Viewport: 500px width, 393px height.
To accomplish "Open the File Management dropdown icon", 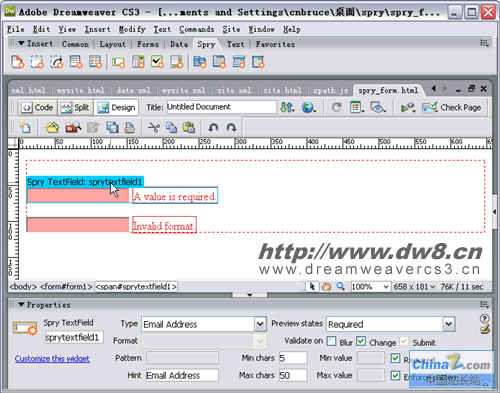I will [287, 107].
